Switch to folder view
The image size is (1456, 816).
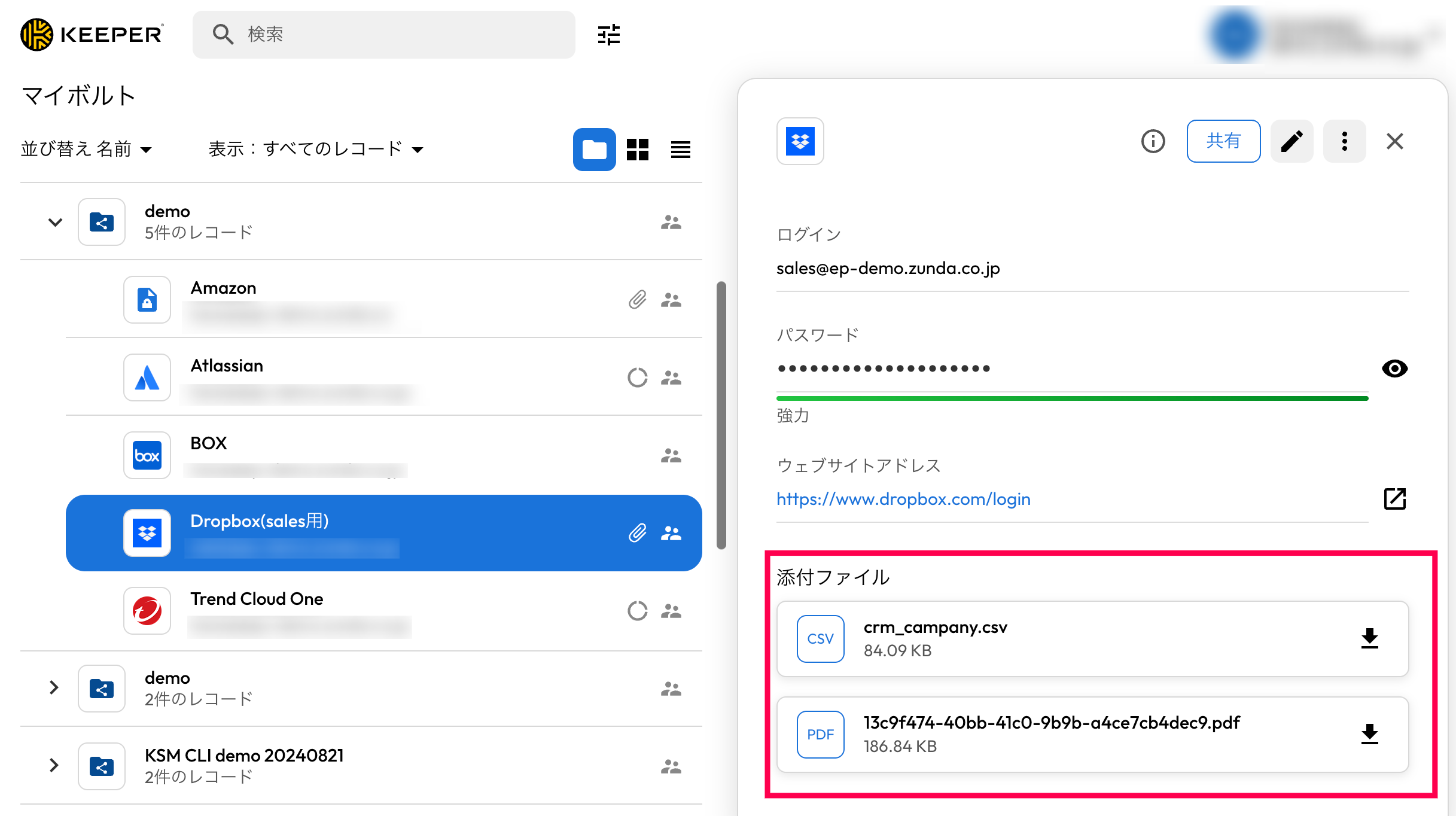coord(594,150)
